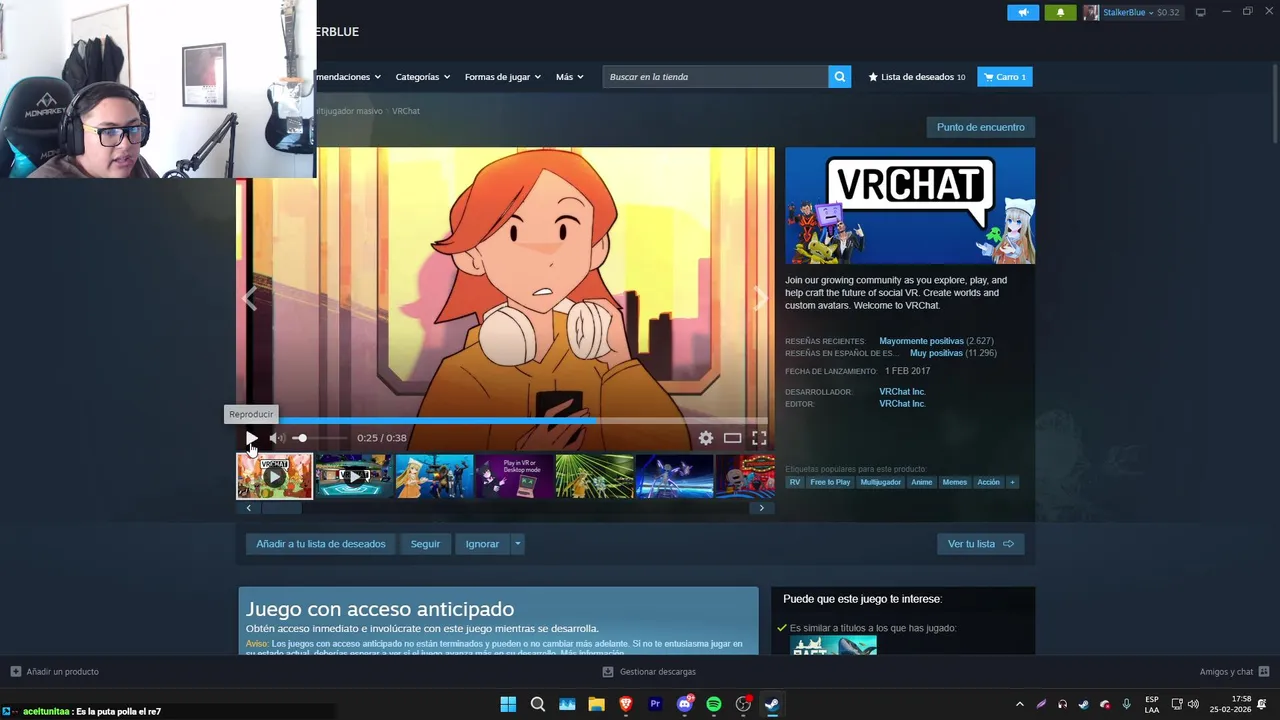
Task: Click Punto de encuentro button
Action: (981, 127)
